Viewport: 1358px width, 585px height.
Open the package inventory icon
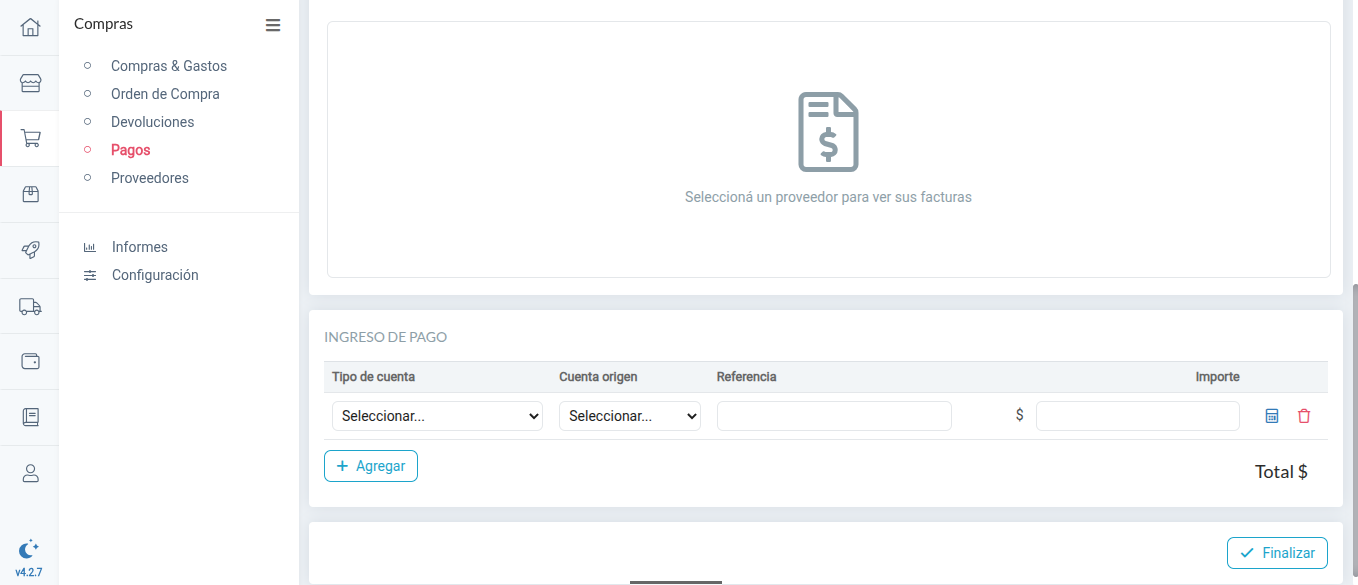point(28,194)
